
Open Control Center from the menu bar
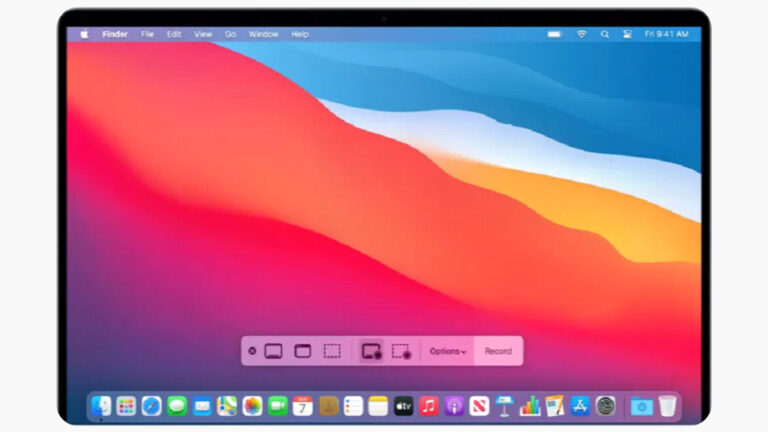pos(627,34)
